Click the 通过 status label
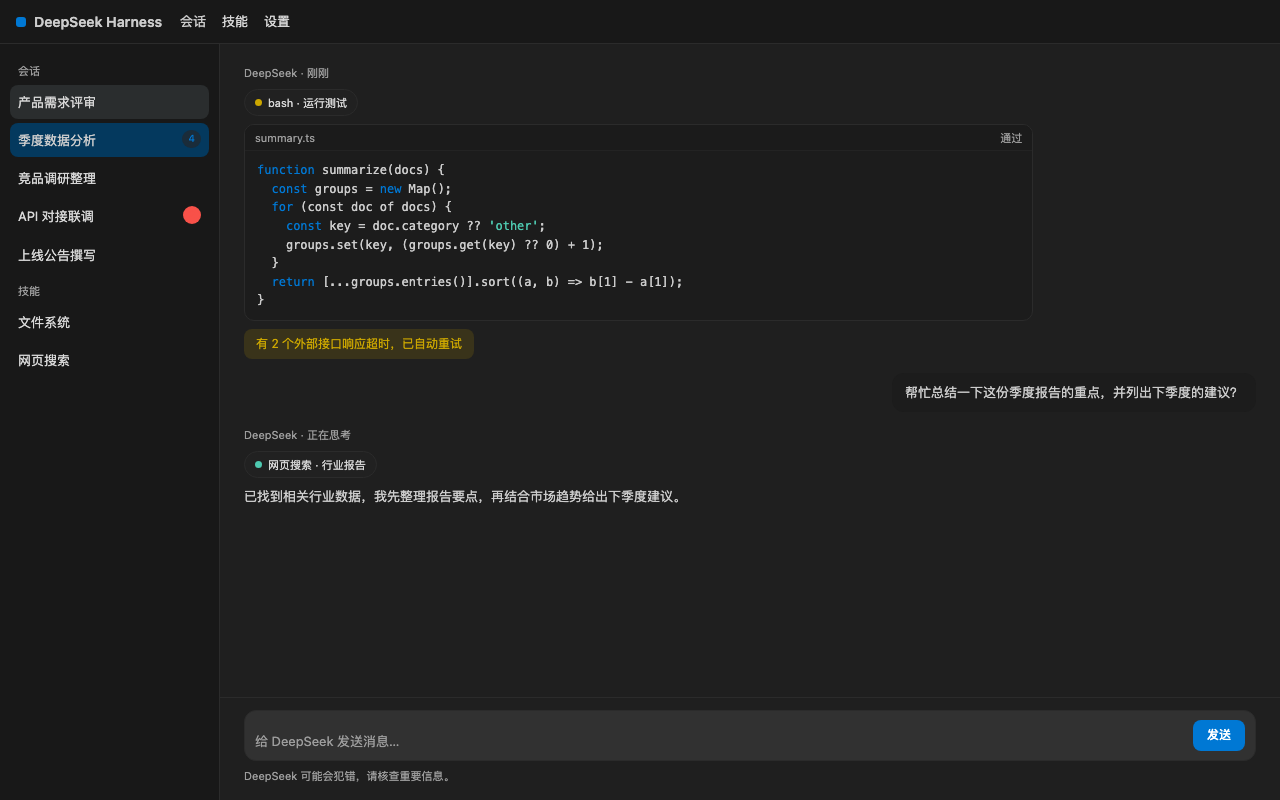The height and width of the screenshot is (800, 1280). pyautogui.click(x=1011, y=138)
